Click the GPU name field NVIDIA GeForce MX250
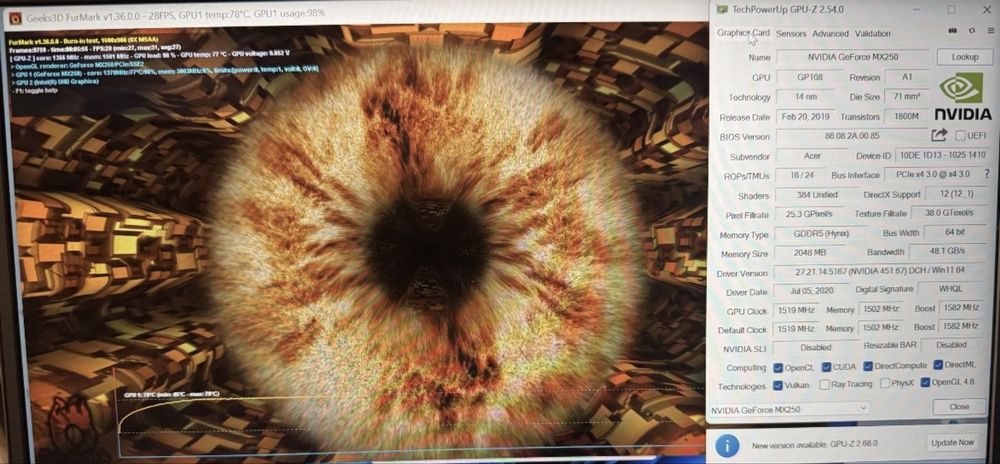 pos(853,57)
